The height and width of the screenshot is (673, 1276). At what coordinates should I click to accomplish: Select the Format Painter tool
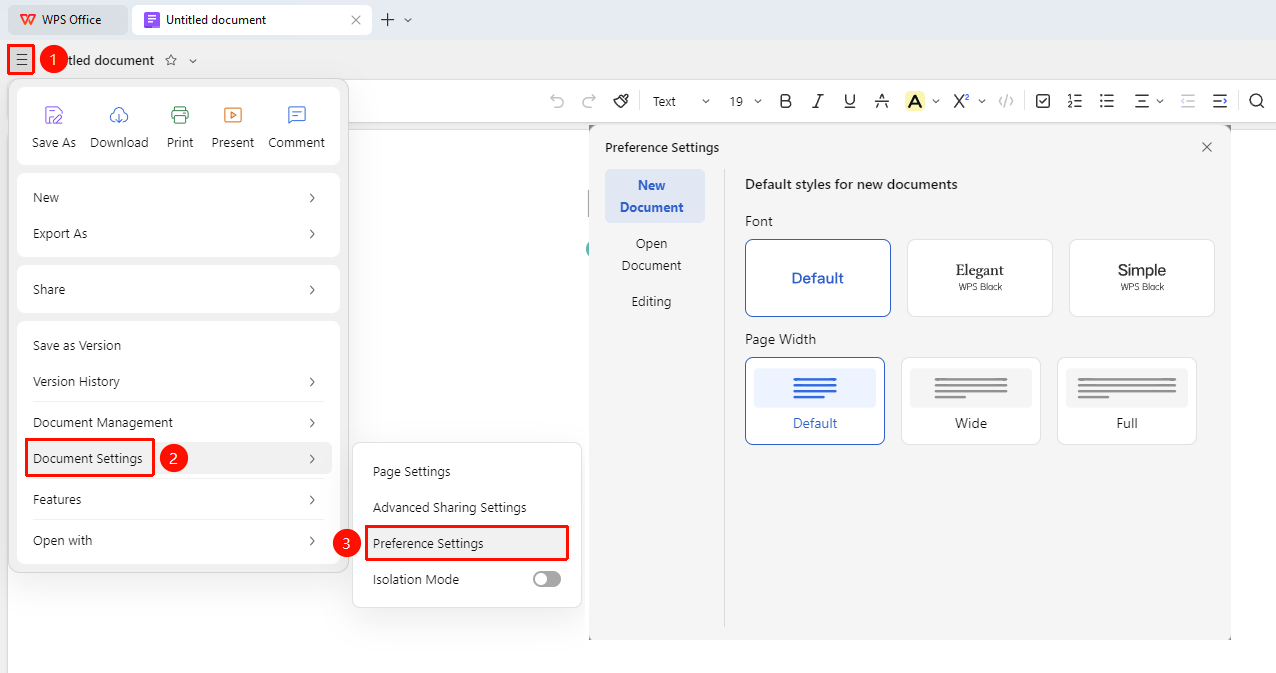click(x=621, y=101)
